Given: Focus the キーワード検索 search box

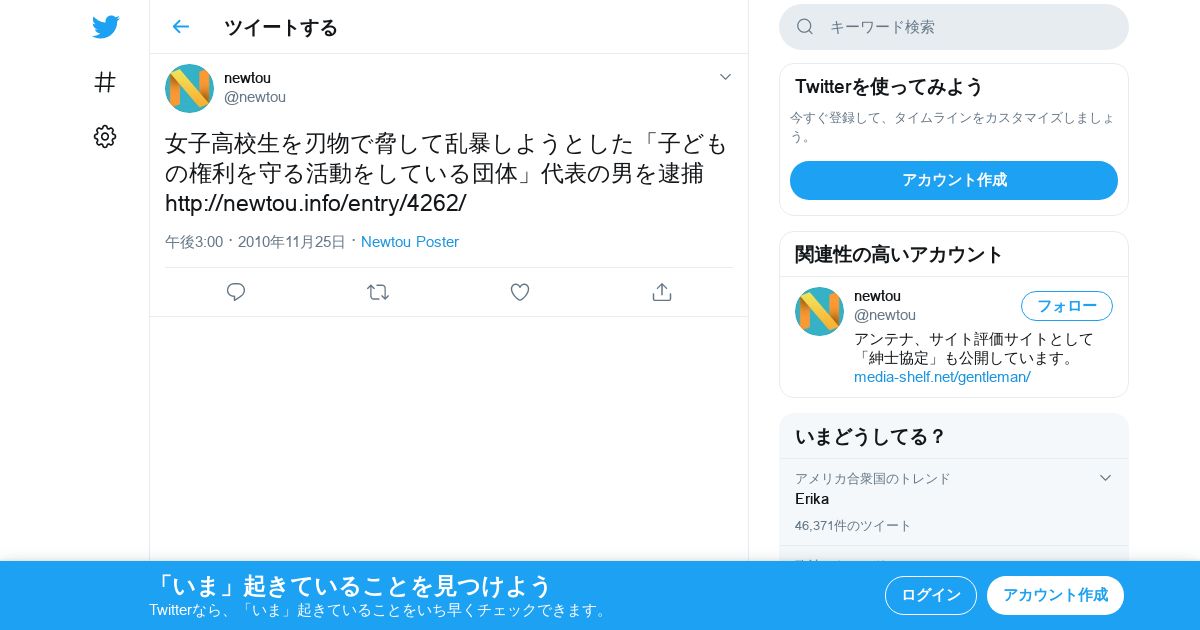Looking at the screenshot, I should point(954,27).
